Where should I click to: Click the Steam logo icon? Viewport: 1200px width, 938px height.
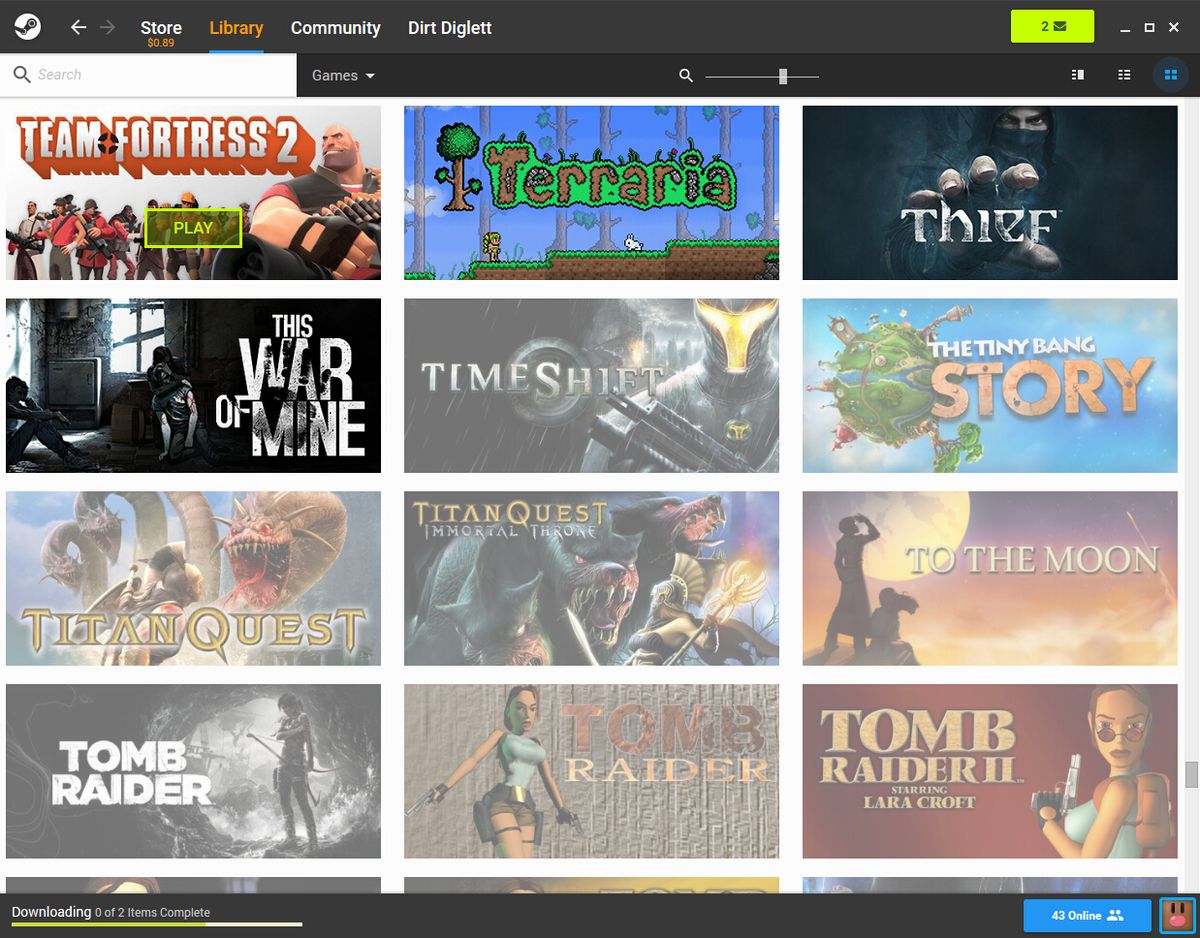(x=27, y=26)
